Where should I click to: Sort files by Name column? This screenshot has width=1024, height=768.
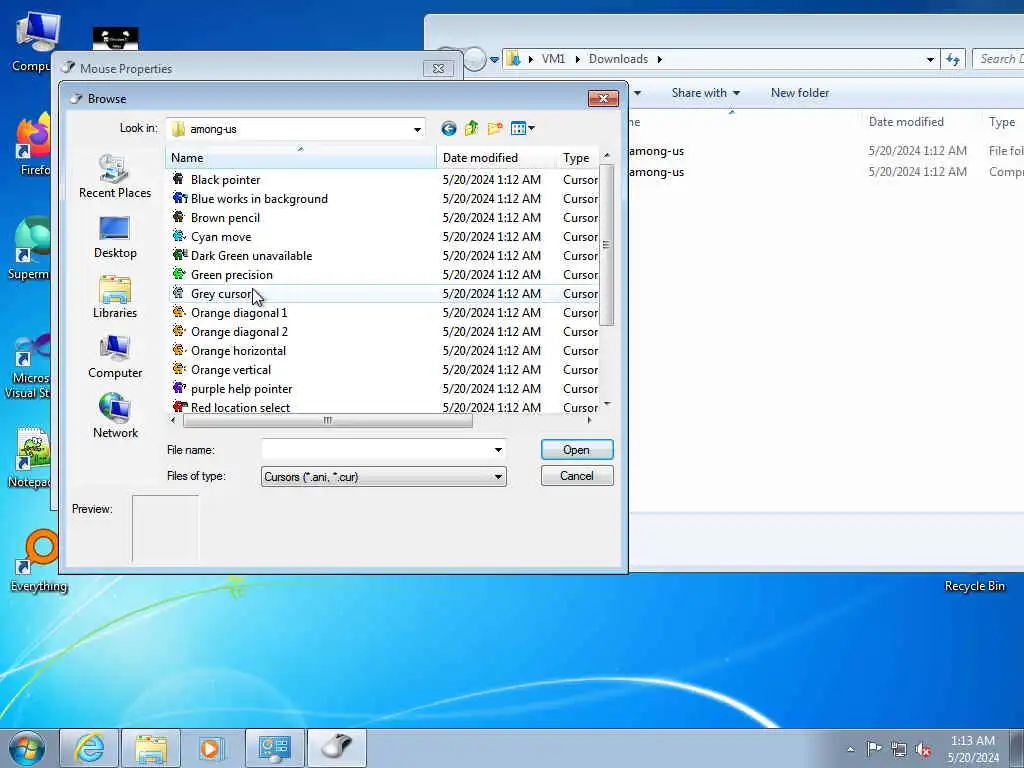[301, 157]
